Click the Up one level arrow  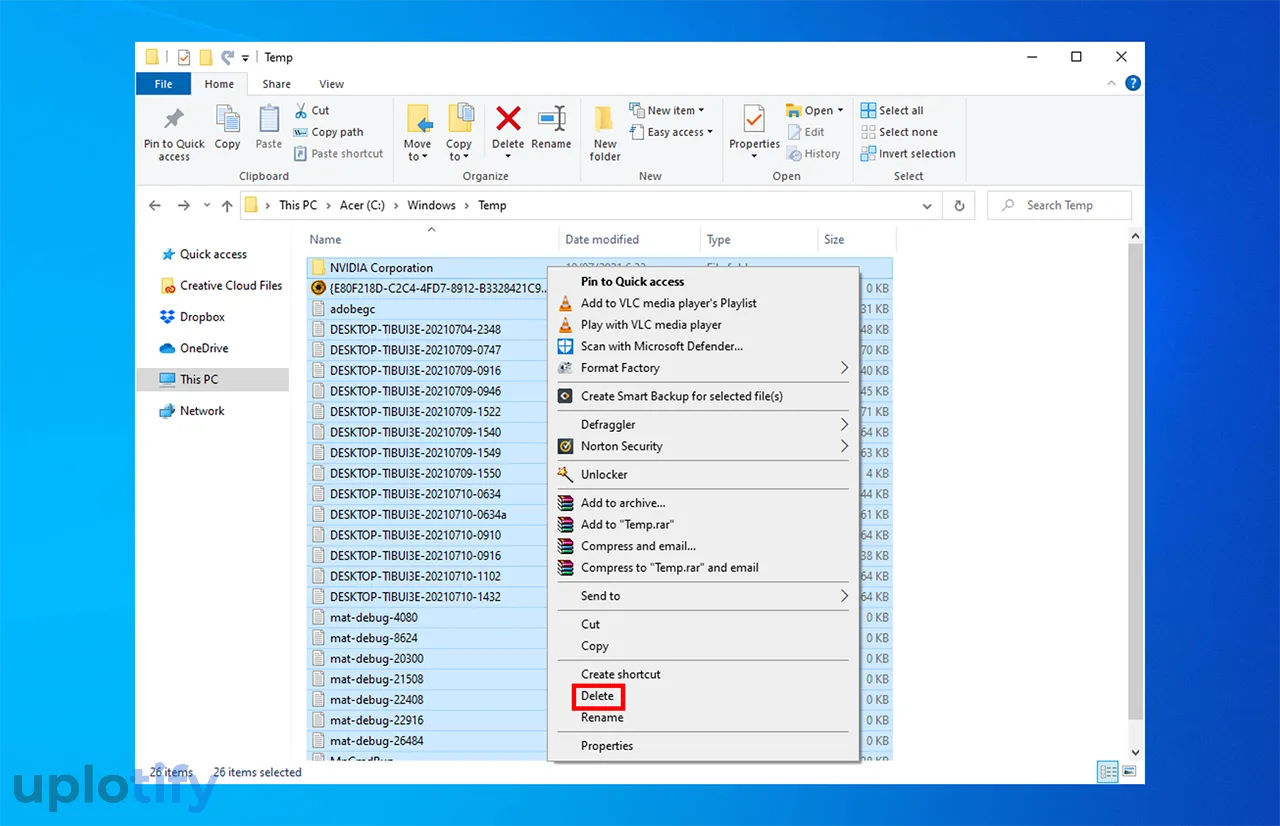(227, 205)
